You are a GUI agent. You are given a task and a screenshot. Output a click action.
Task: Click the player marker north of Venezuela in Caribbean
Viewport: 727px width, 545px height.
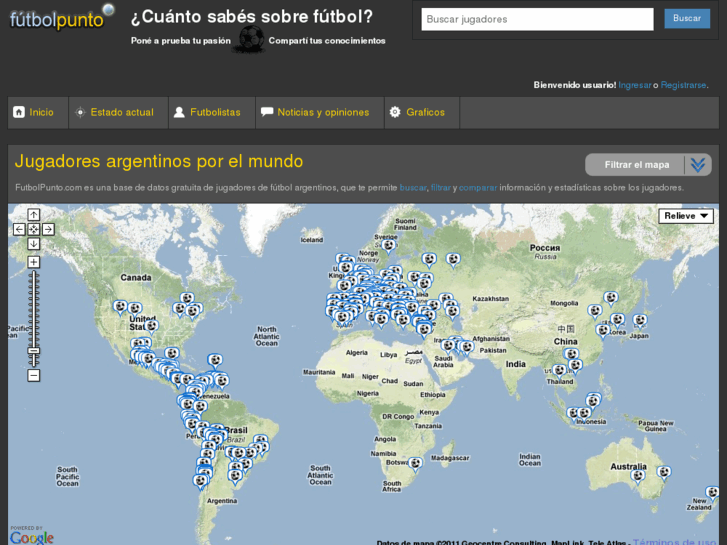point(215,360)
